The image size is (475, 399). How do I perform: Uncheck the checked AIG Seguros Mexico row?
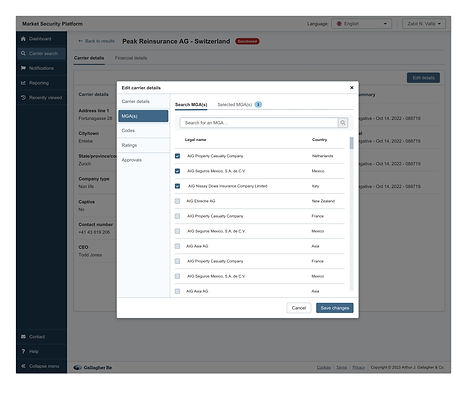177,171
